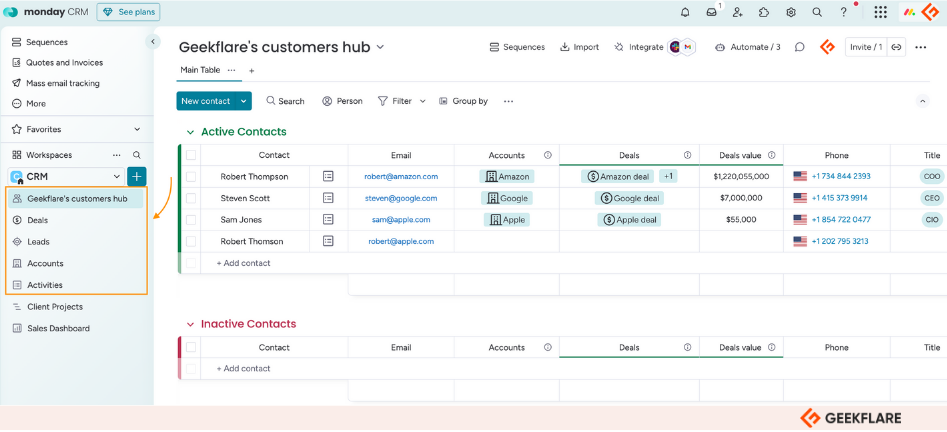This screenshot has height=432, width=947.
Task: Tick the Robert Thomson row checkbox
Action: point(191,241)
